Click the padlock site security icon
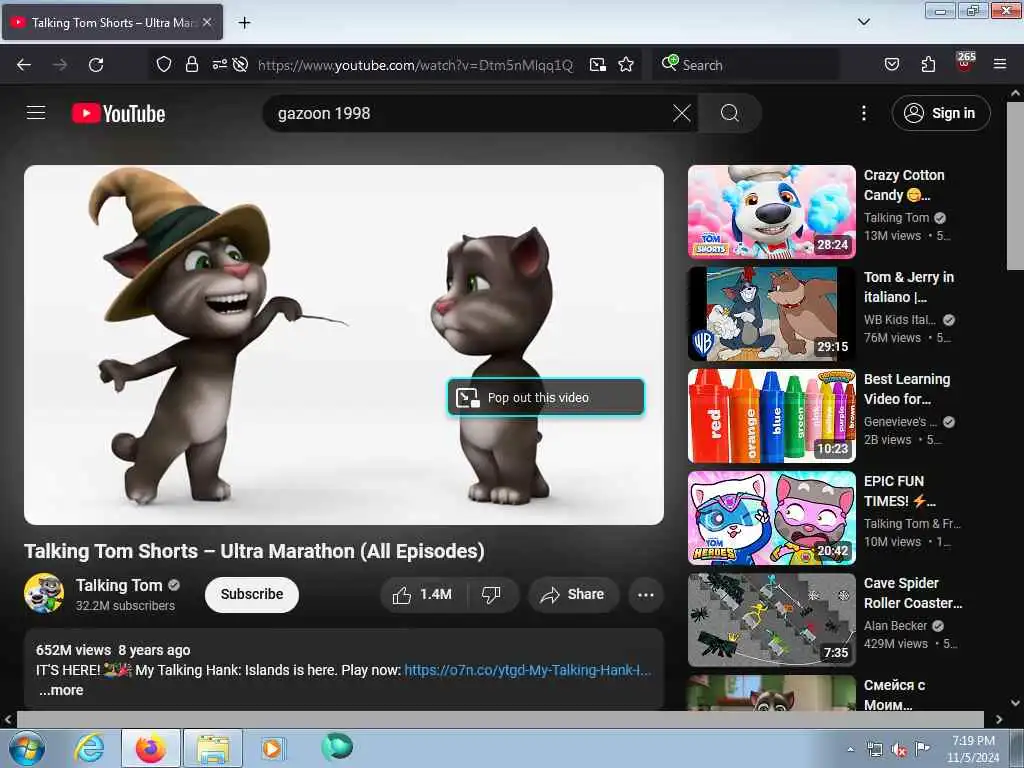The width and height of the screenshot is (1024, 768). [191, 64]
